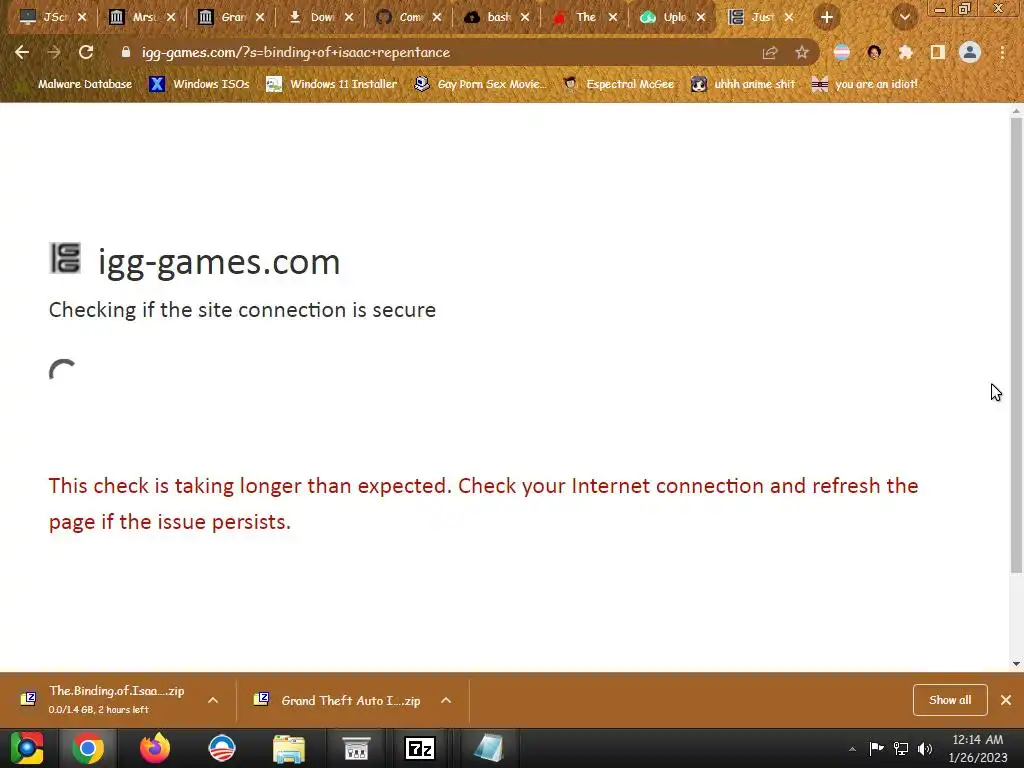The image size is (1024, 768).
Task: Open the store bag taskbar icon
Action: point(356,748)
